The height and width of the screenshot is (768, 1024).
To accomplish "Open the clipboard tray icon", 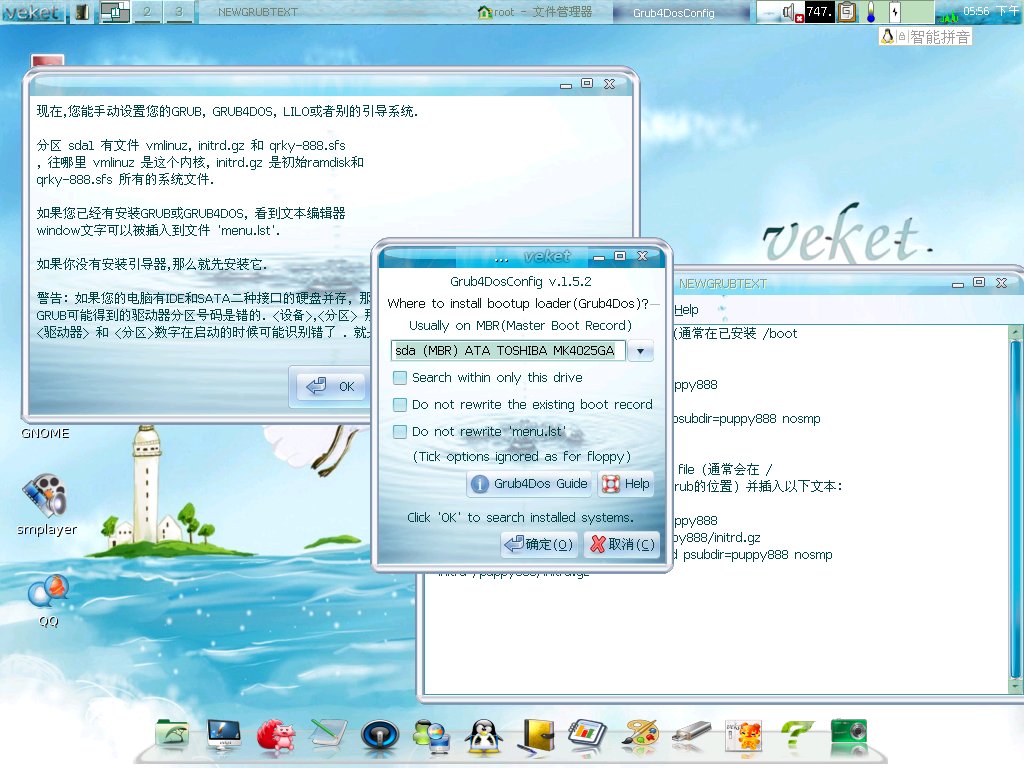I will [x=846, y=12].
